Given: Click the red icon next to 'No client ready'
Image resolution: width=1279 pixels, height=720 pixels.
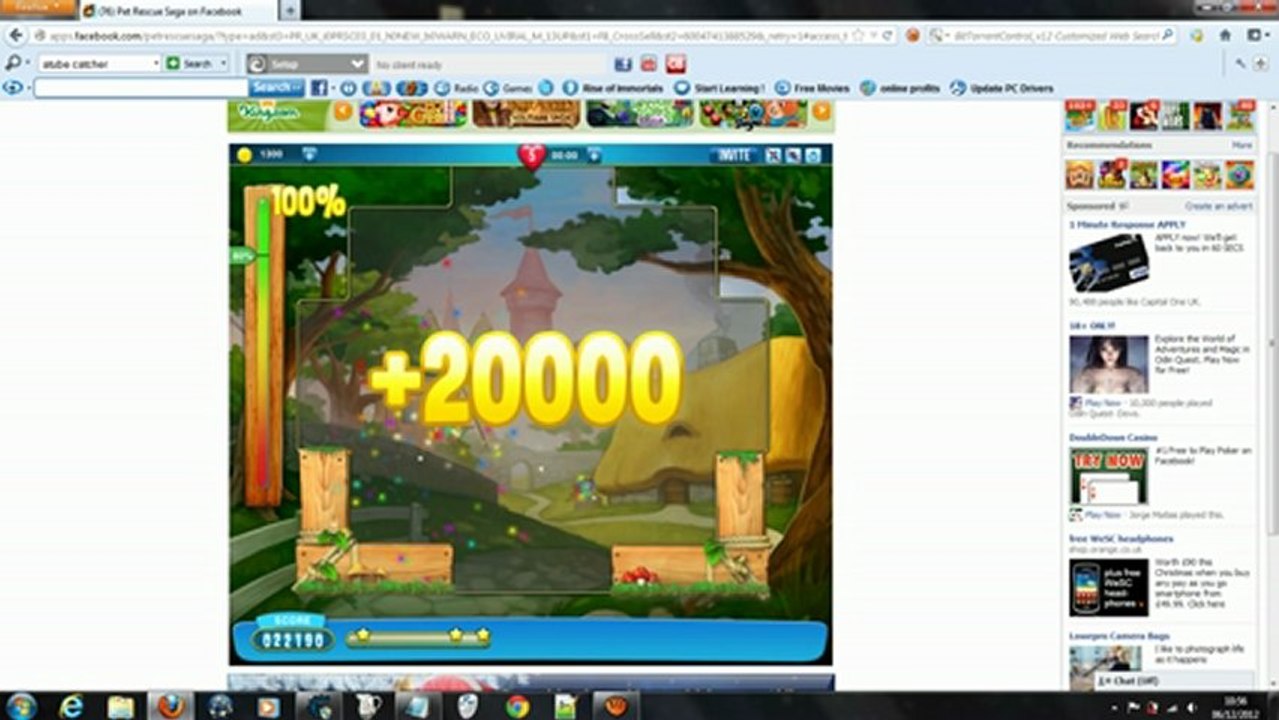Looking at the screenshot, I should (676, 63).
